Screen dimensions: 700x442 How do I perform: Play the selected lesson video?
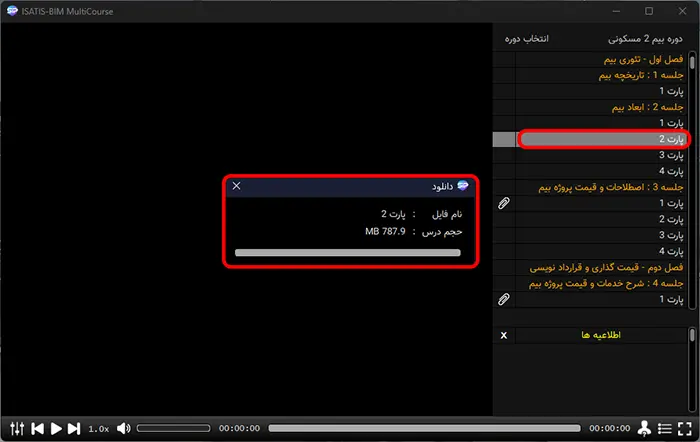coord(56,429)
